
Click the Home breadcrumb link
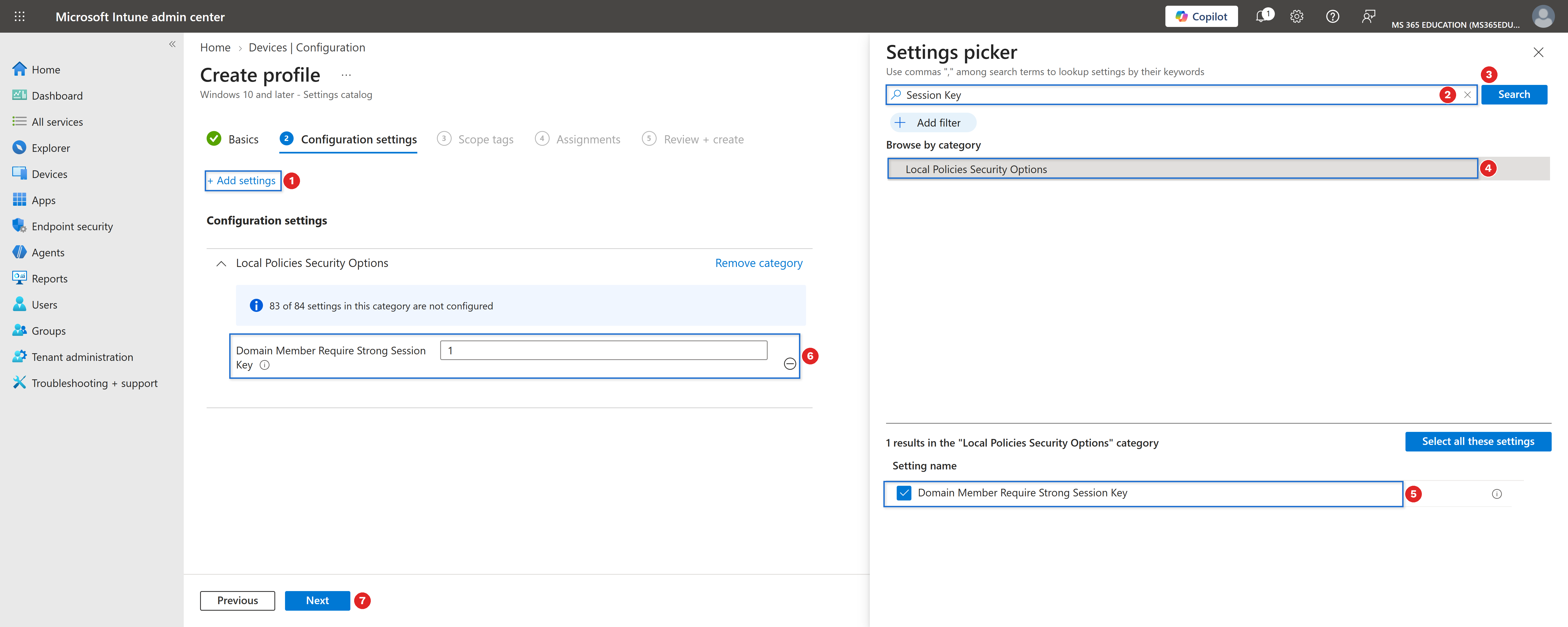click(x=216, y=47)
